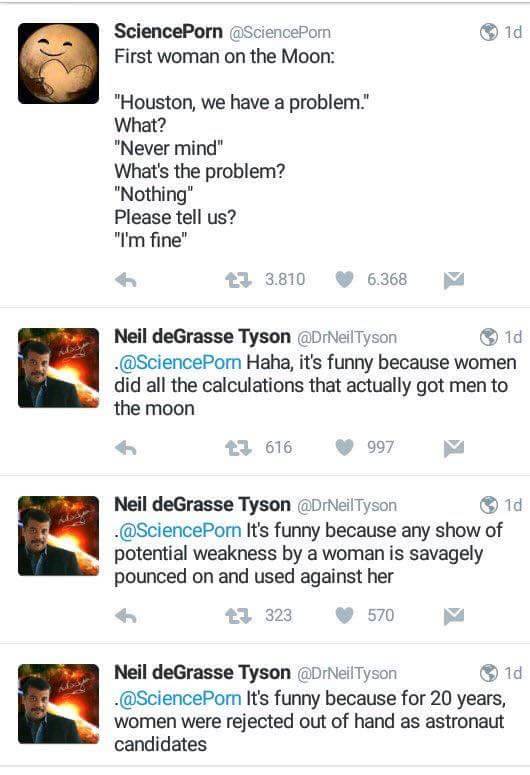Open SciencePorn's Pluto profile picture
Image resolution: width=530 pixels, height=775 pixels.
tap(58, 63)
